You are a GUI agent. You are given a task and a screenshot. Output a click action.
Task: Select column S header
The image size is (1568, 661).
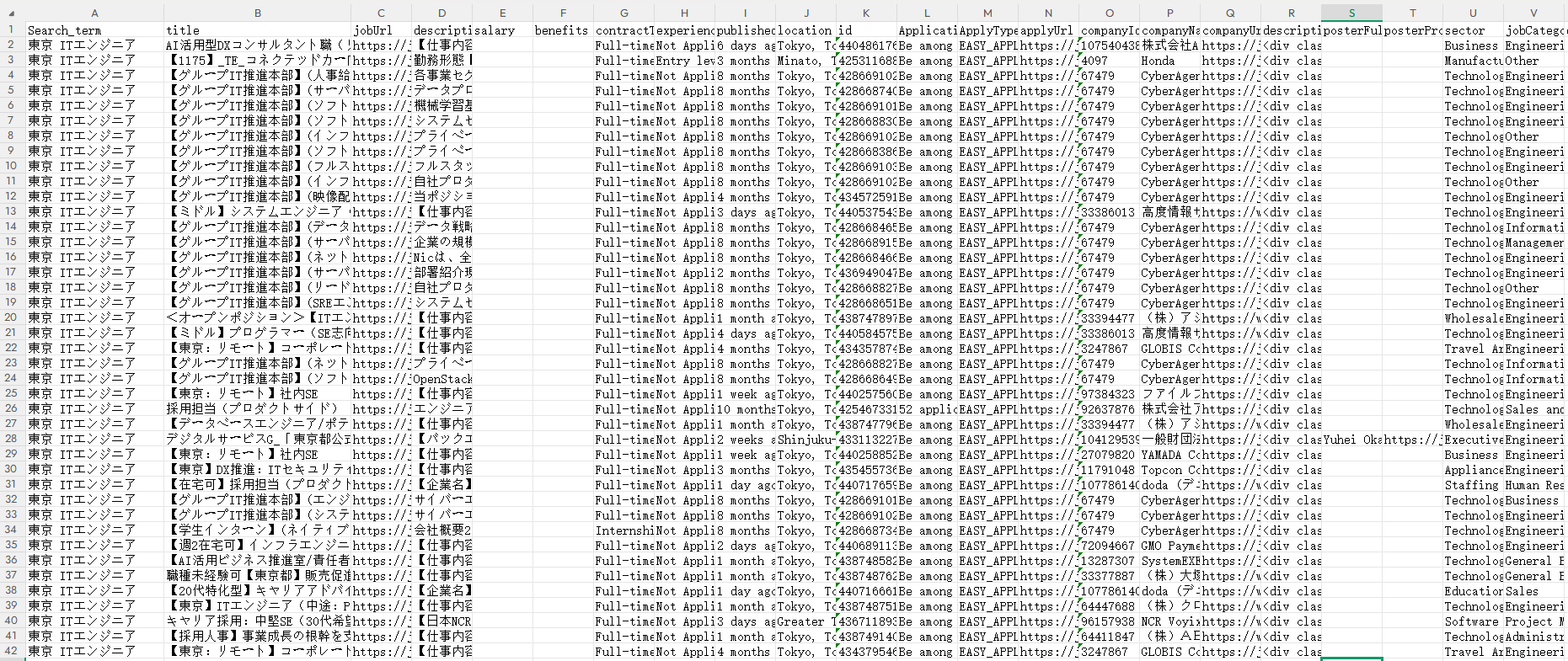1351,13
